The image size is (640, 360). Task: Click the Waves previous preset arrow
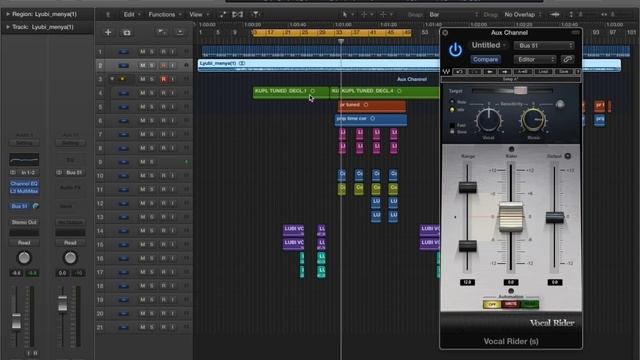tap(489, 71)
